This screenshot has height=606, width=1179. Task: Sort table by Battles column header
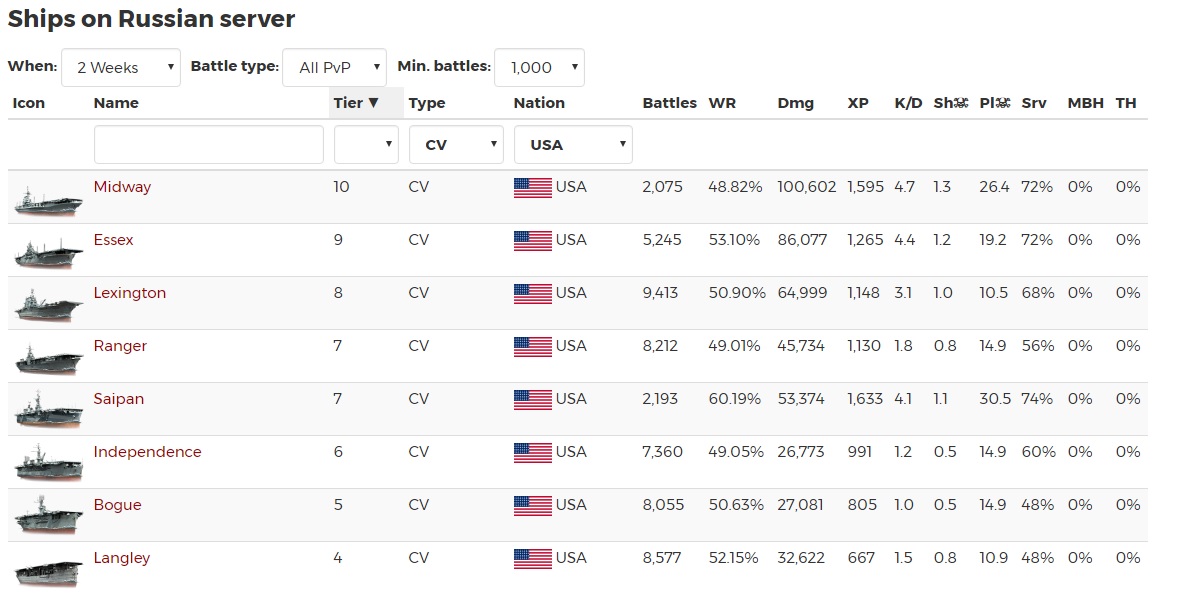(x=669, y=103)
